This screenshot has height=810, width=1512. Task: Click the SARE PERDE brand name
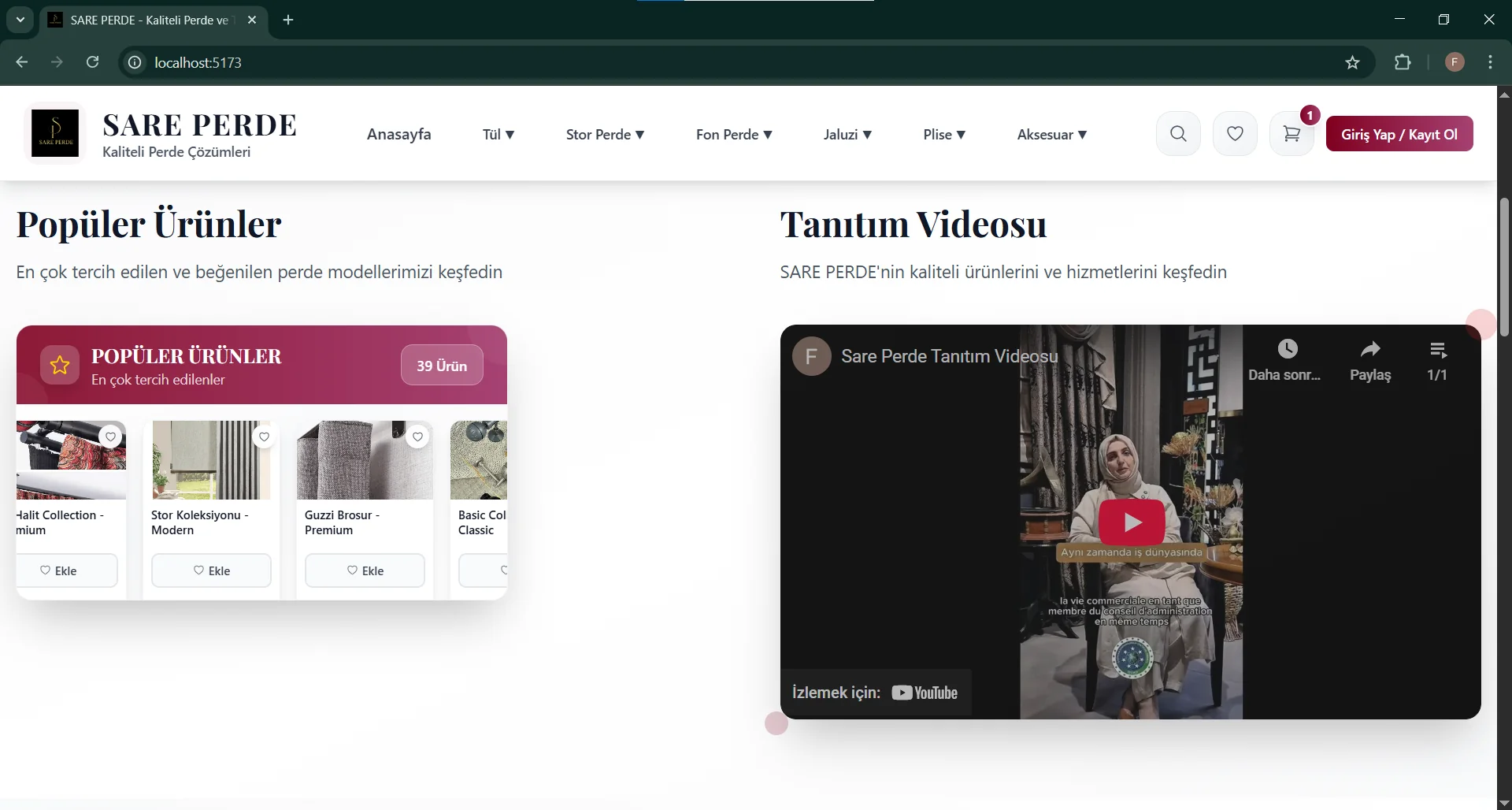(200, 124)
